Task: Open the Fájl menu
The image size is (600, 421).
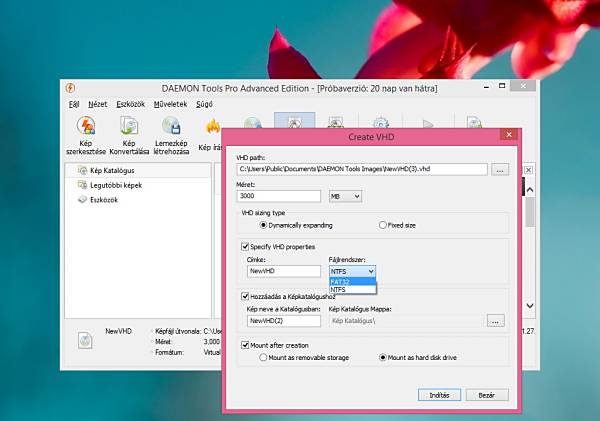Action: coord(74,104)
